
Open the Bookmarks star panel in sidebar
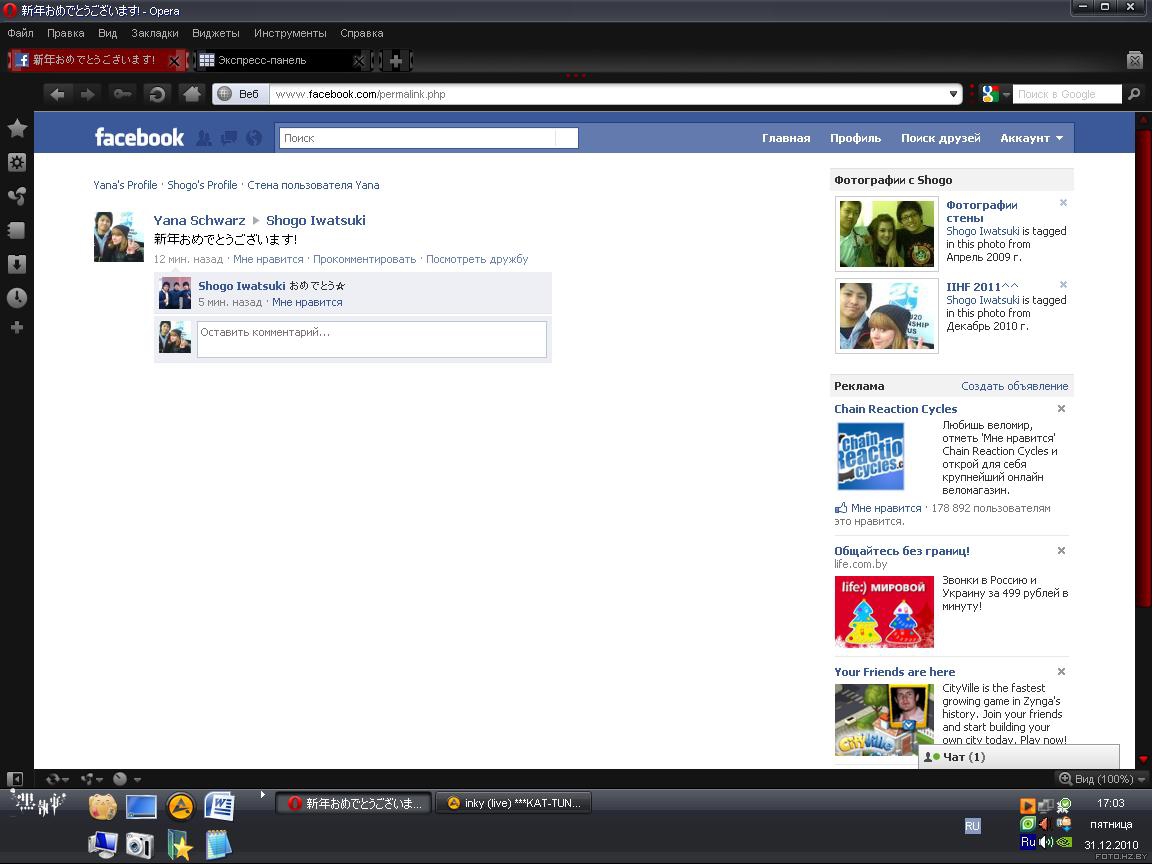[17, 129]
